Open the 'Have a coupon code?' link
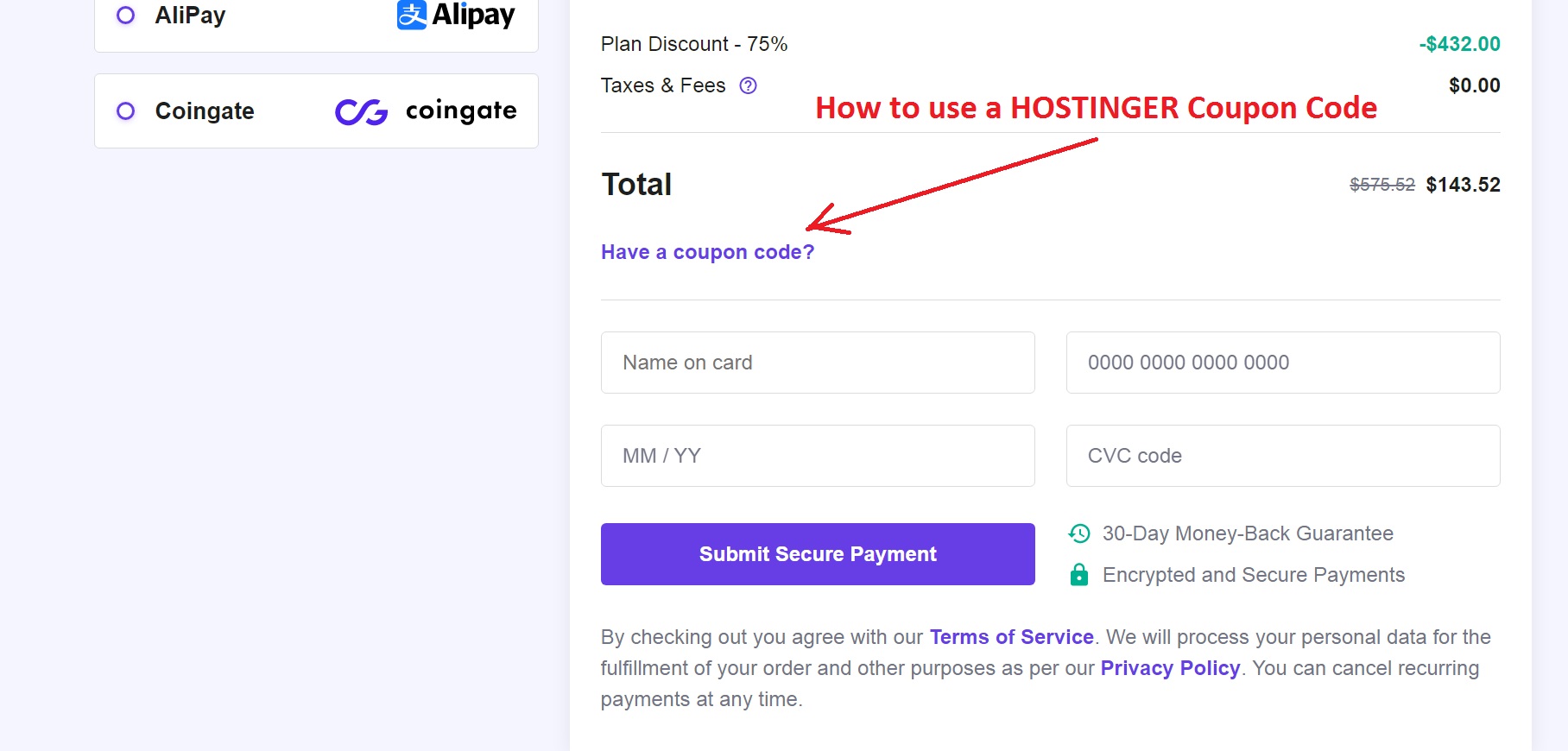1568x751 pixels. [x=707, y=252]
